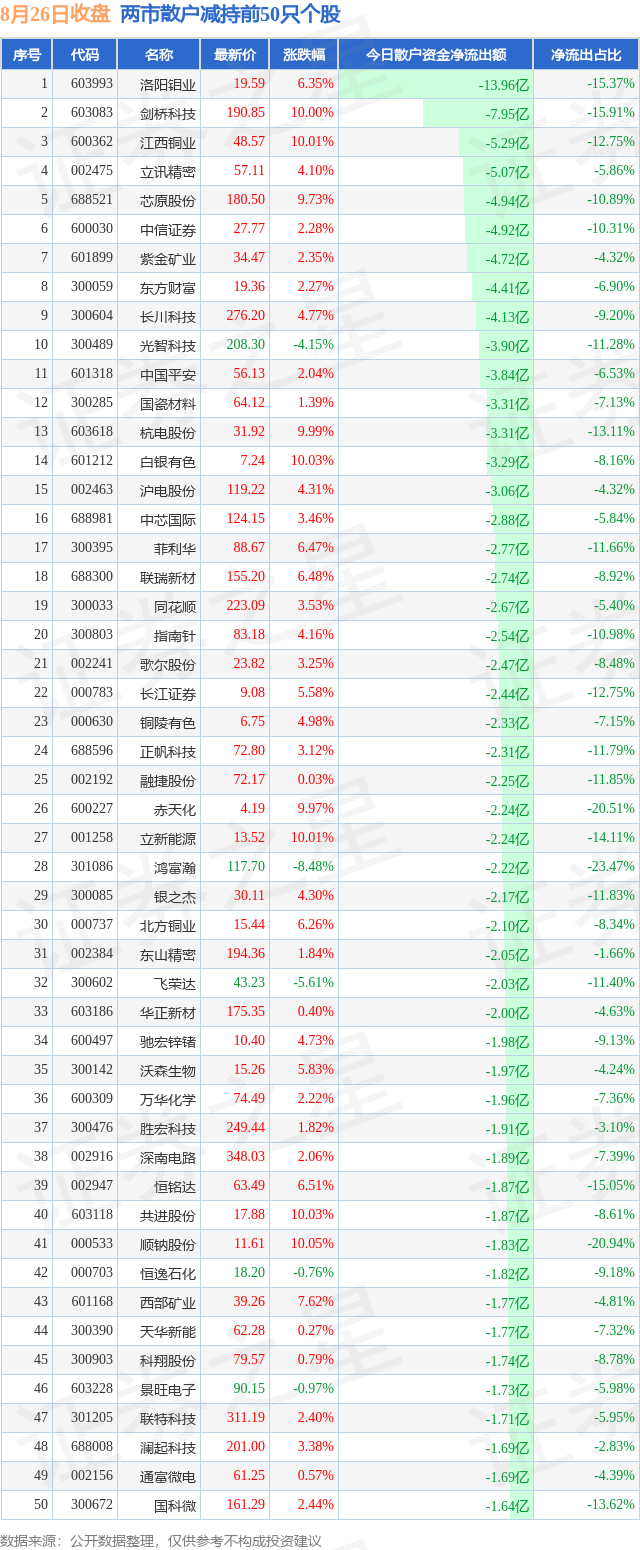Click the 今日散户资金净流出额 header
Viewport: 640px width, 1550px height.
pyautogui.click(x=435, y=55)
